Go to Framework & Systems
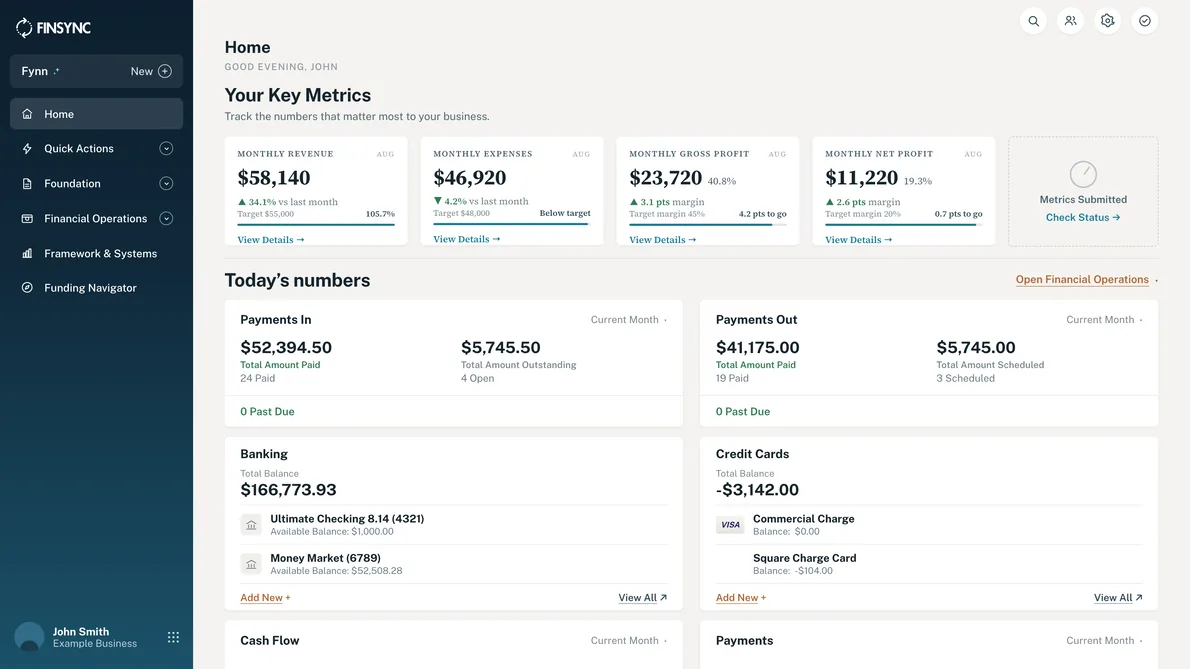This screenshot has height=669, width=1190. pyautogui.click(x=96, y=253)
